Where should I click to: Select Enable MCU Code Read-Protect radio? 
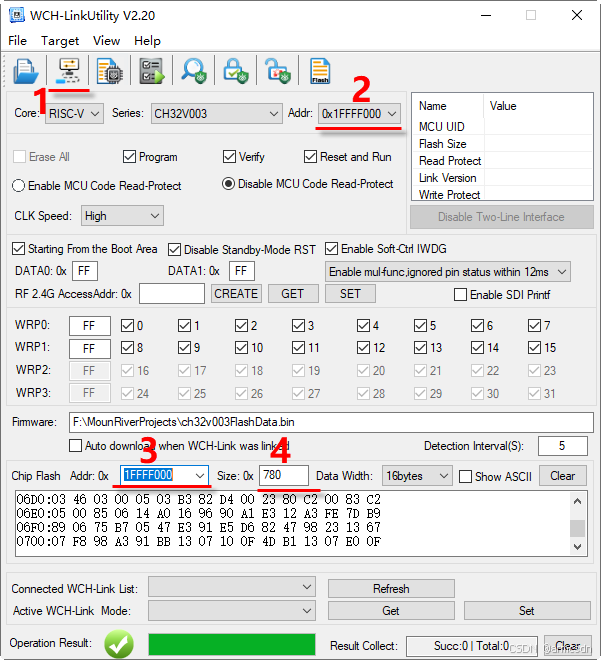point(19,186)
